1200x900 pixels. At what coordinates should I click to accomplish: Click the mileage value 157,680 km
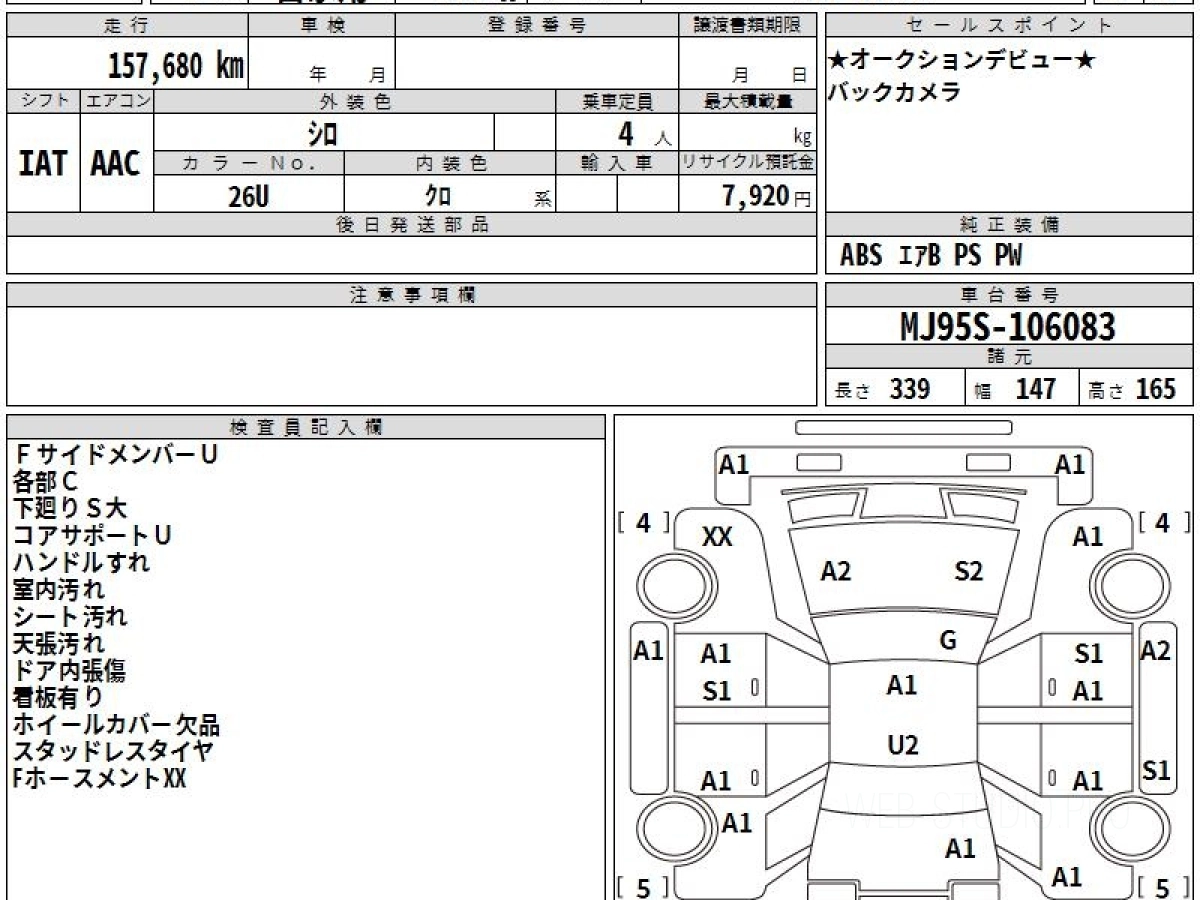(x=176, y=66)
